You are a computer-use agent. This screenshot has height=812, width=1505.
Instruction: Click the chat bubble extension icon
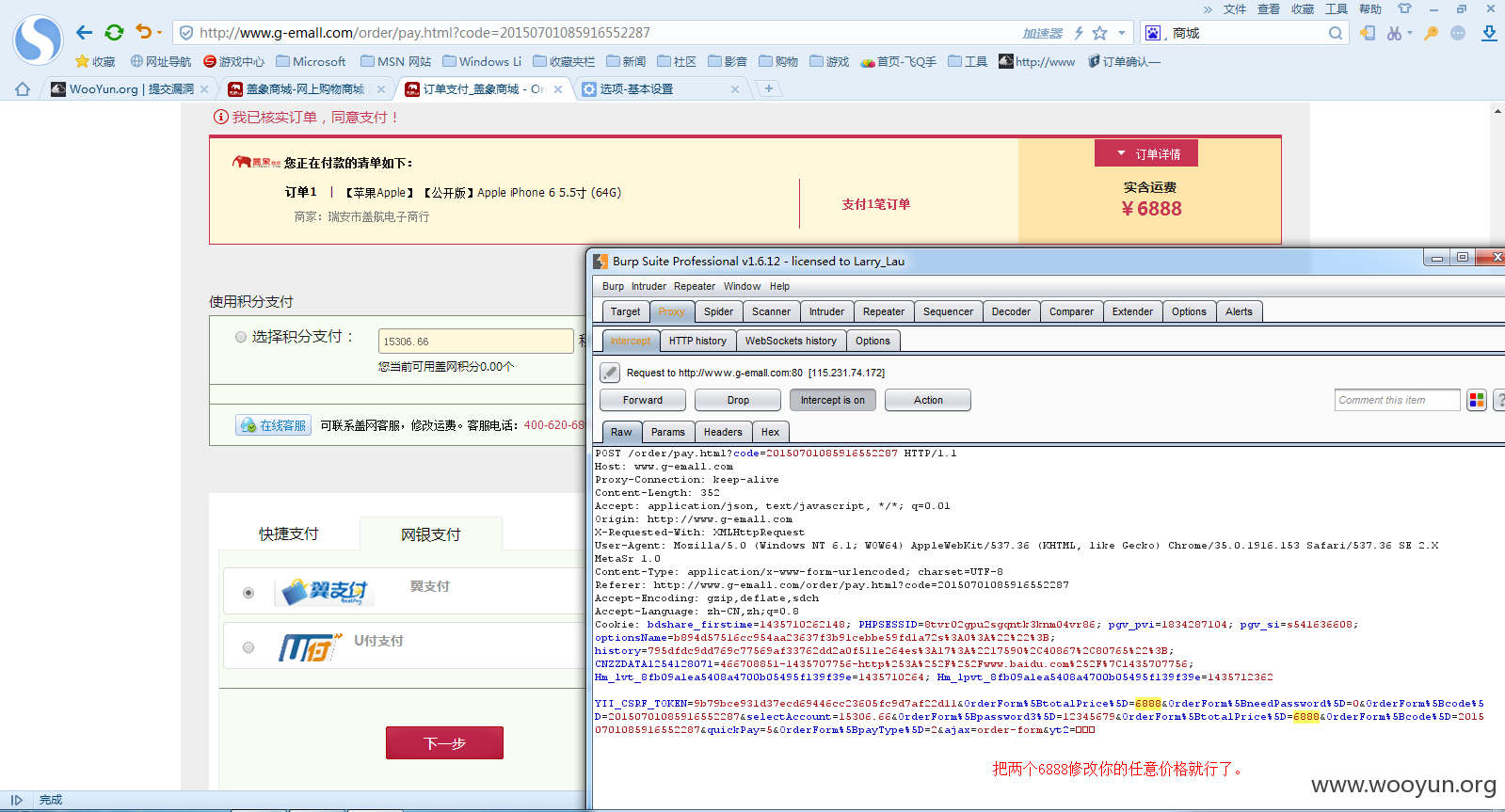[x=1458, y=33]
